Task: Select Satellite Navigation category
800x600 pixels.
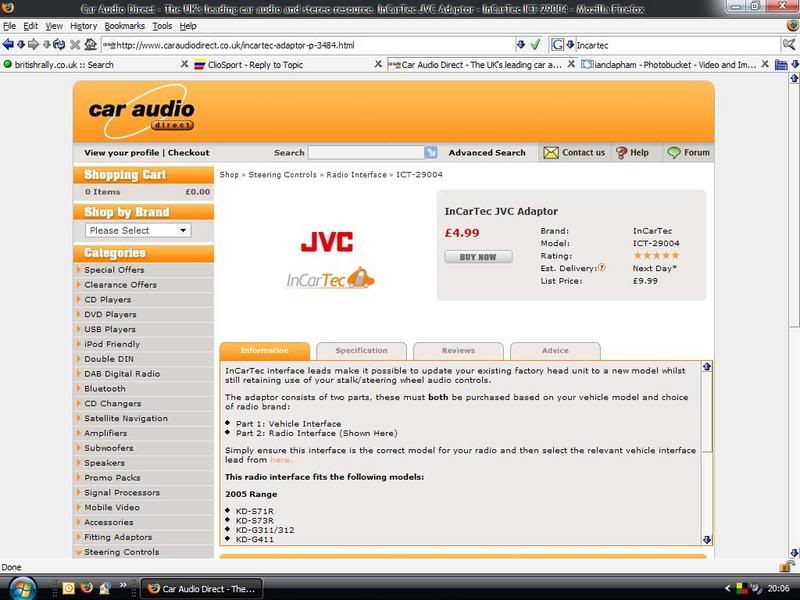Action: coord(126,418)
